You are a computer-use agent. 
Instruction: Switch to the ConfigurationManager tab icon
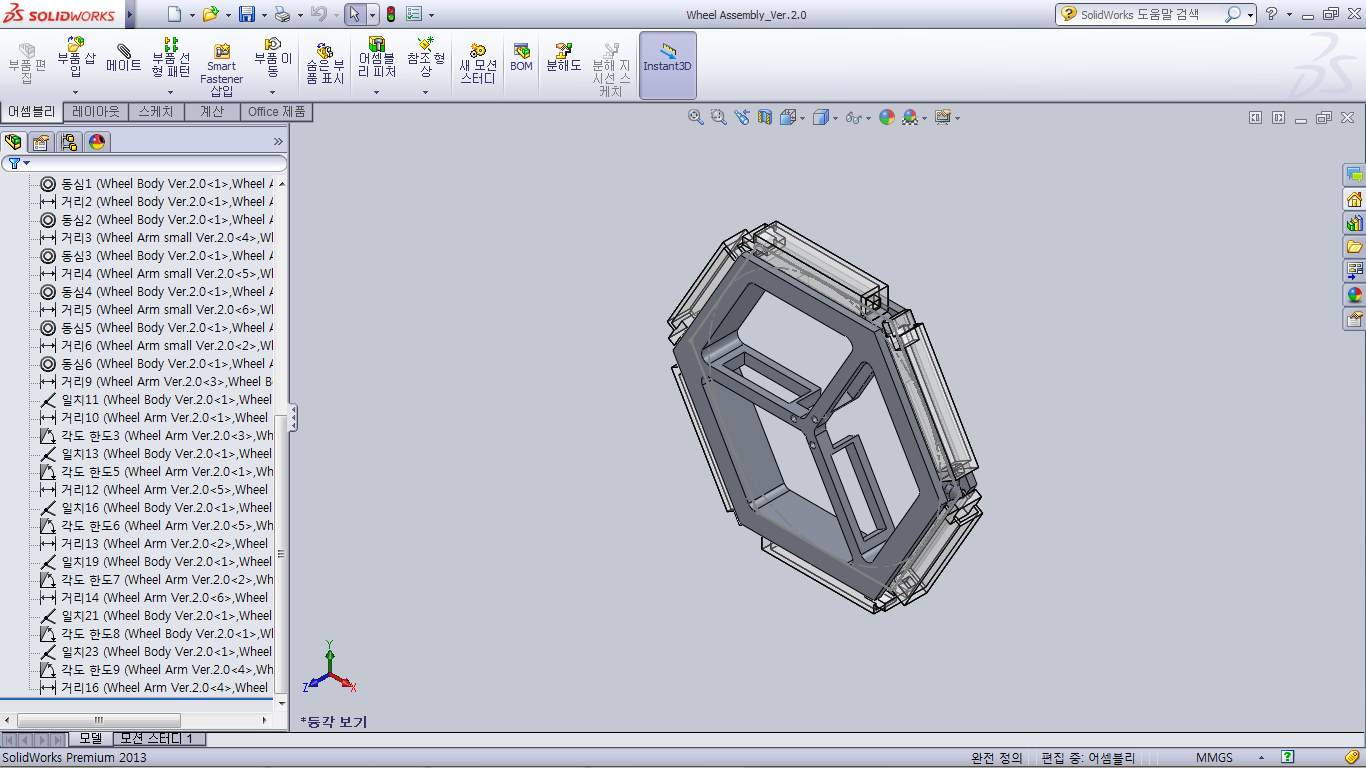(x=69, y=142)
